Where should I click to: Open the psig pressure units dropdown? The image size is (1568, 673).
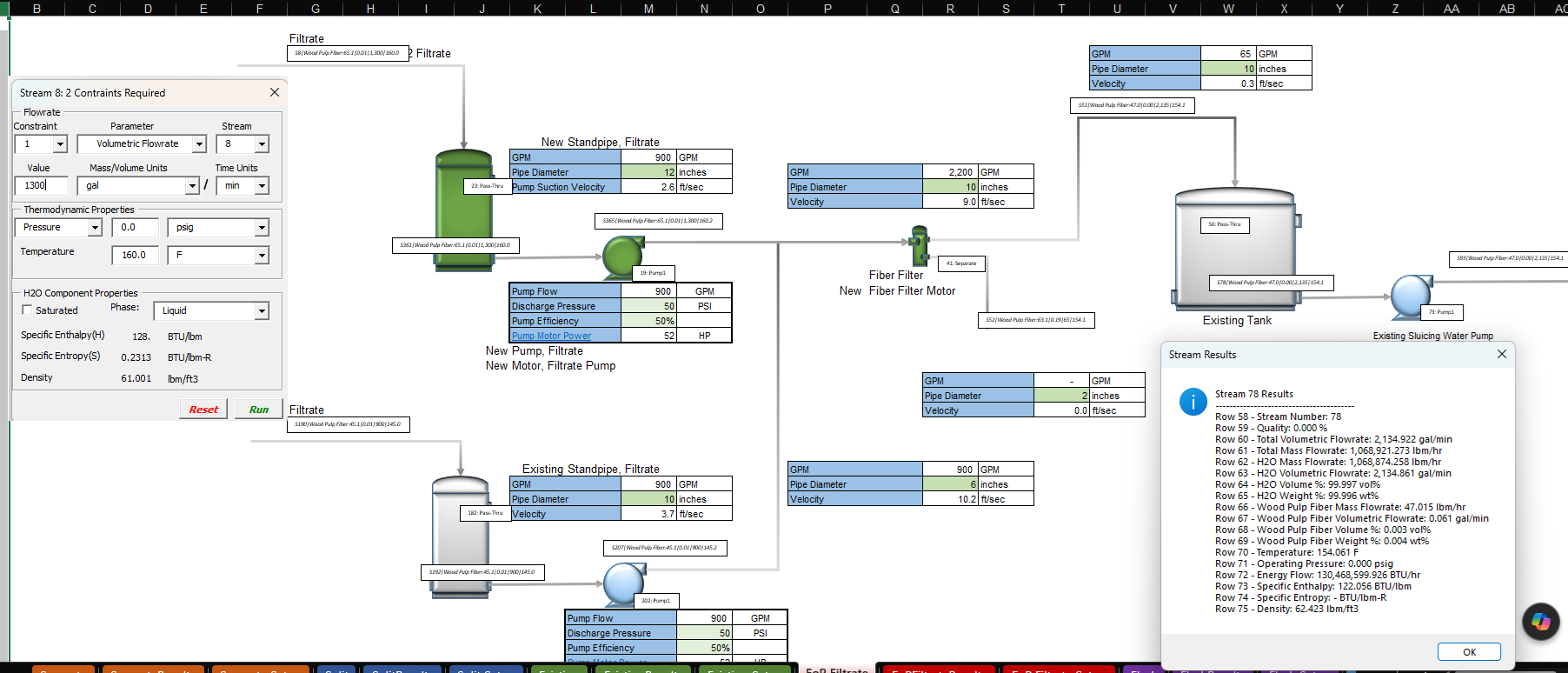tap(262, 228)
